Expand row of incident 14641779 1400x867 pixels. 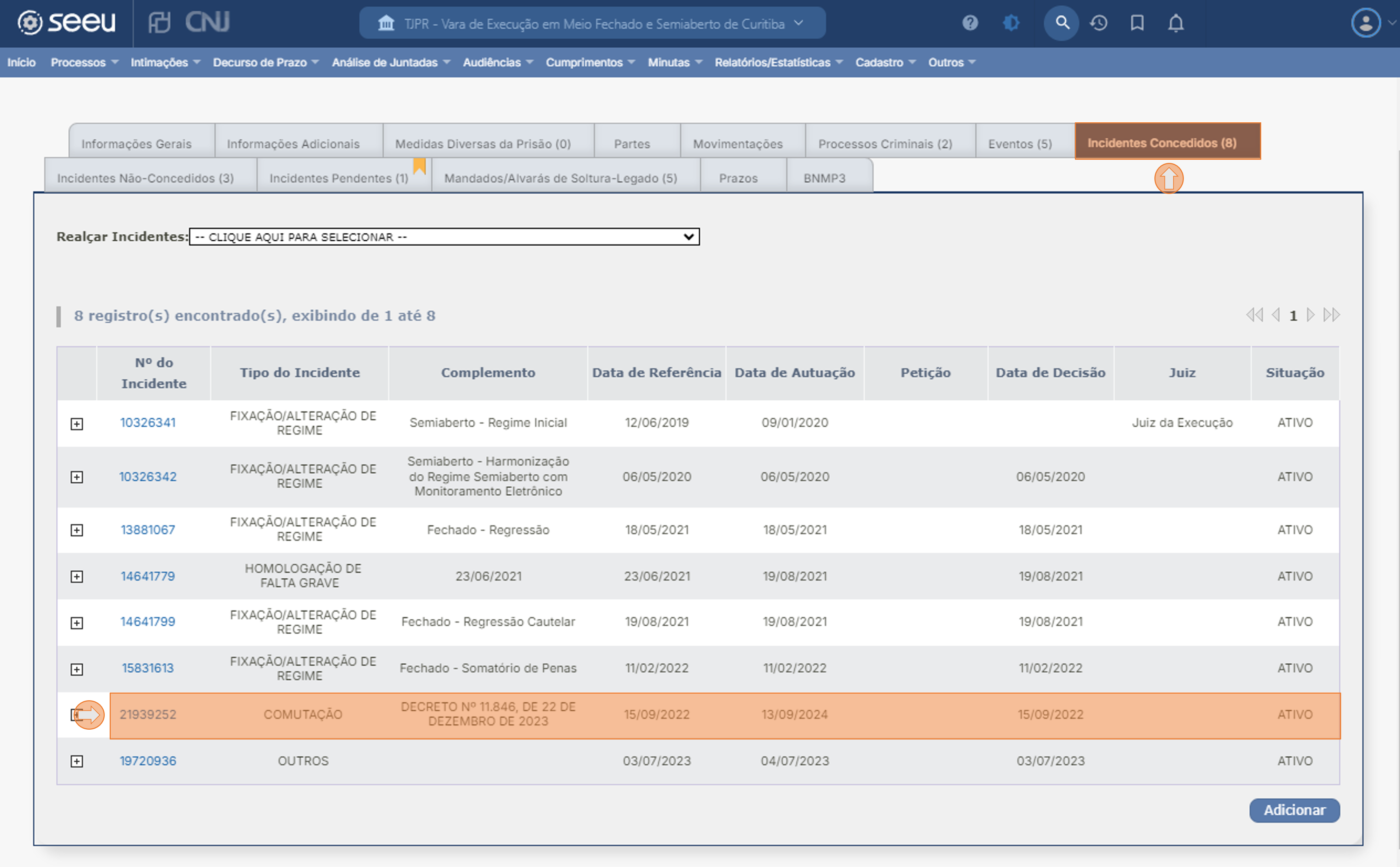click(77, 577)
